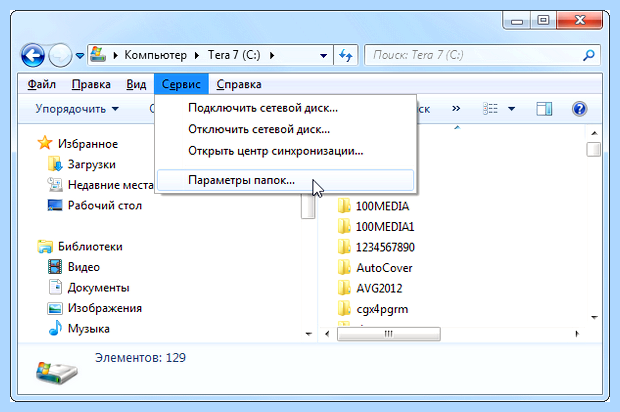Screen dimensions: 620x412
Task: Click the Документы page icon
Action: click(x=55, y=287)
